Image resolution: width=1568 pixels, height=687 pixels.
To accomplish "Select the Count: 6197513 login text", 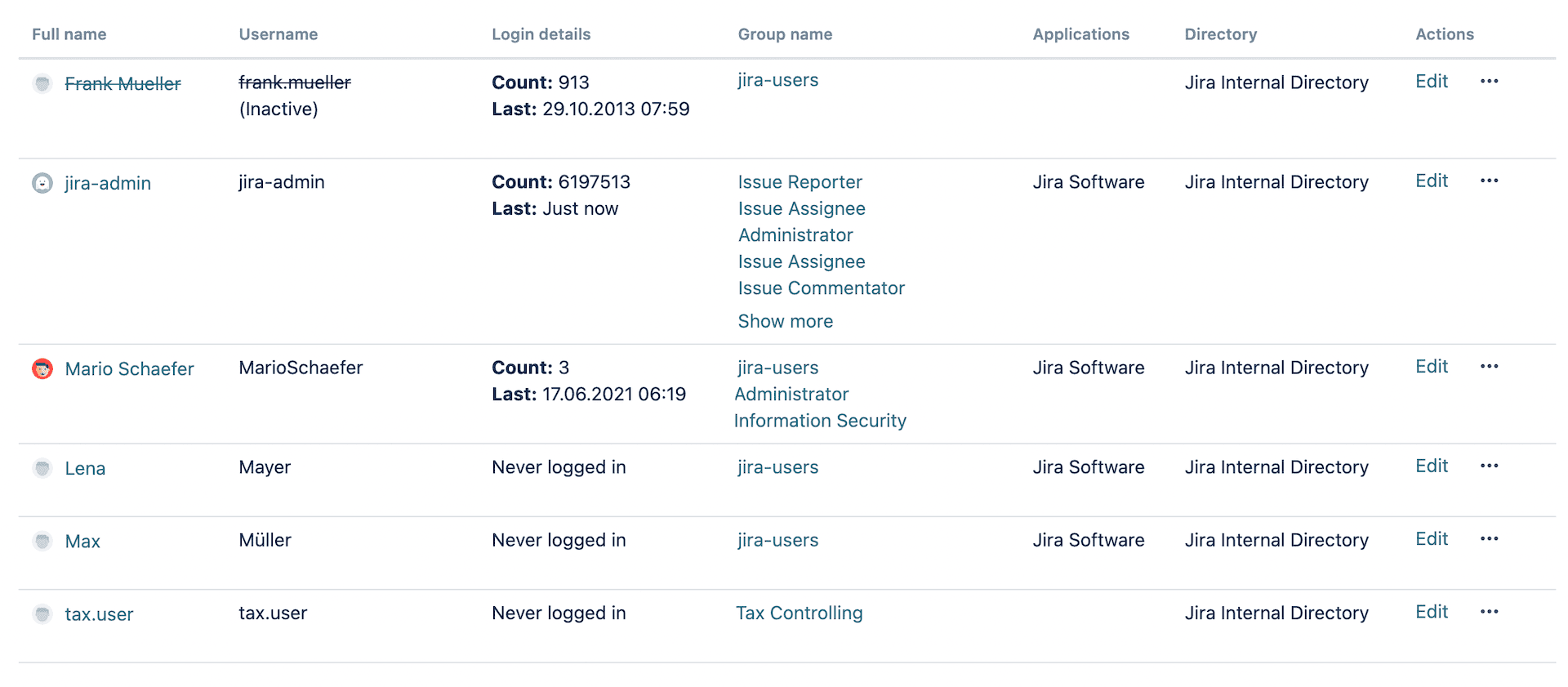I will (561, 182).
